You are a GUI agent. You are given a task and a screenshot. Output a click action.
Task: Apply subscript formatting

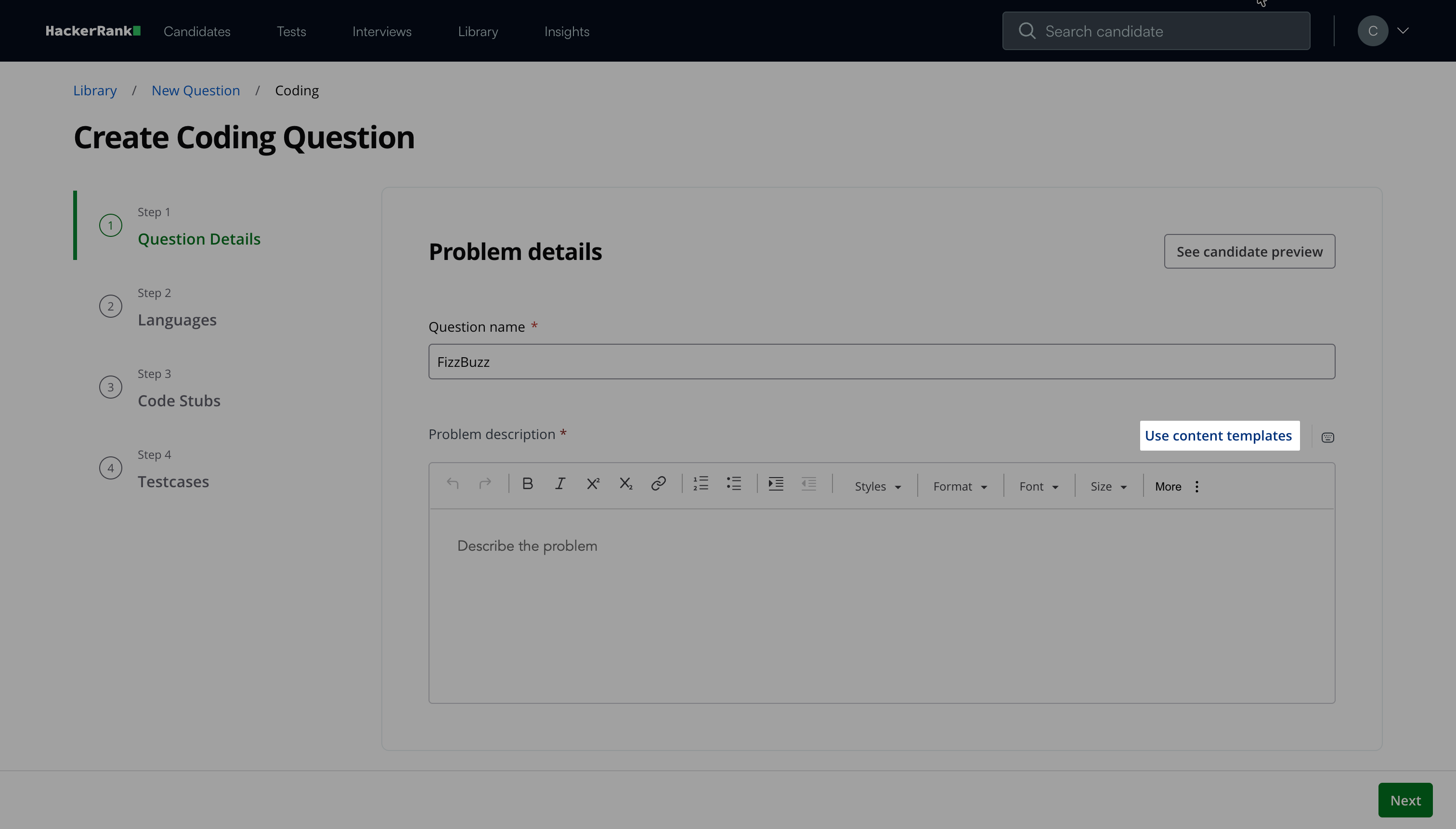(626, 484)
